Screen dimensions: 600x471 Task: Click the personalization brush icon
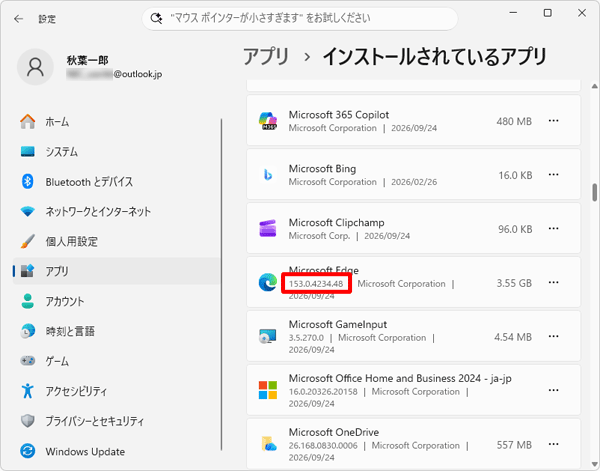pyautogui.click(x=28, y=241)
